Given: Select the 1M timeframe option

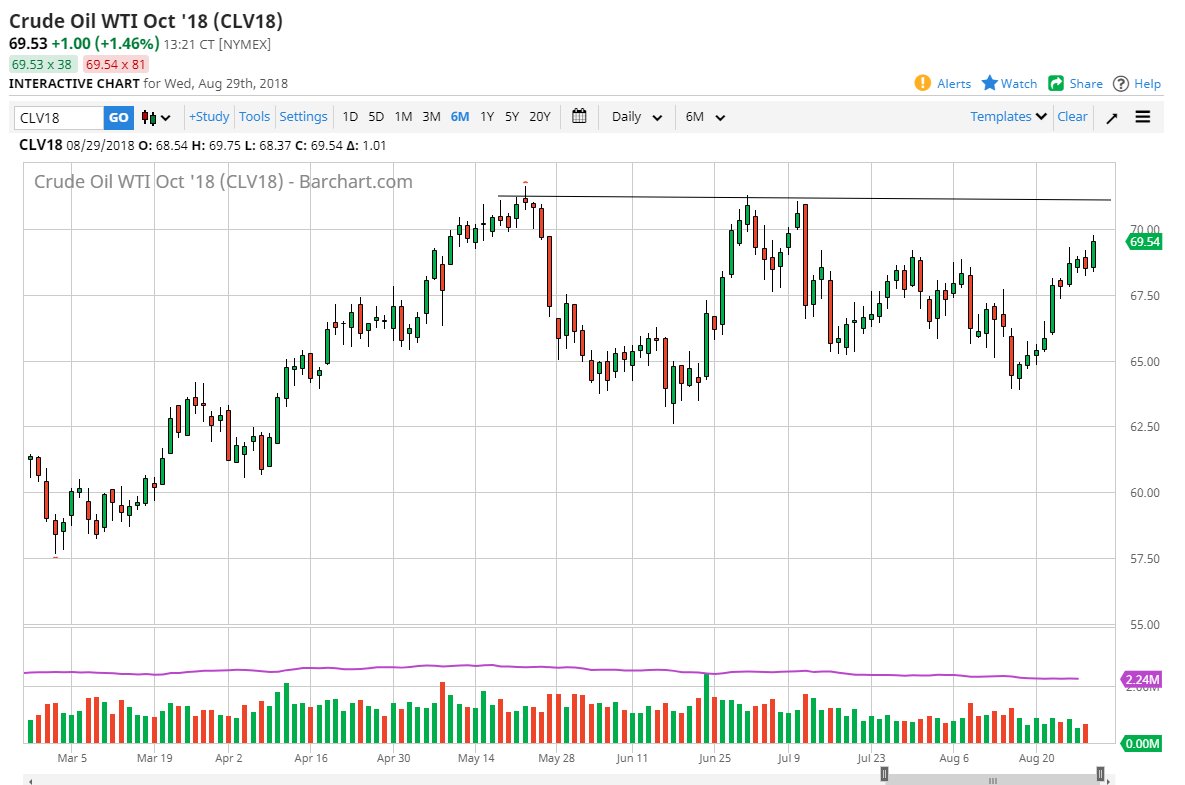Looking at the screenshot, I should [403, 117].
